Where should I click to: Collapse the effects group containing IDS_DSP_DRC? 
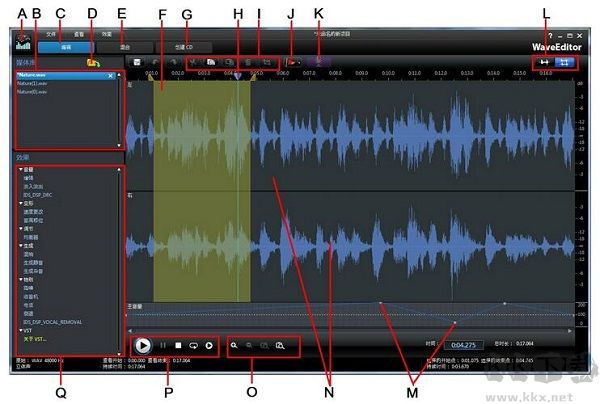click(21, 169)
